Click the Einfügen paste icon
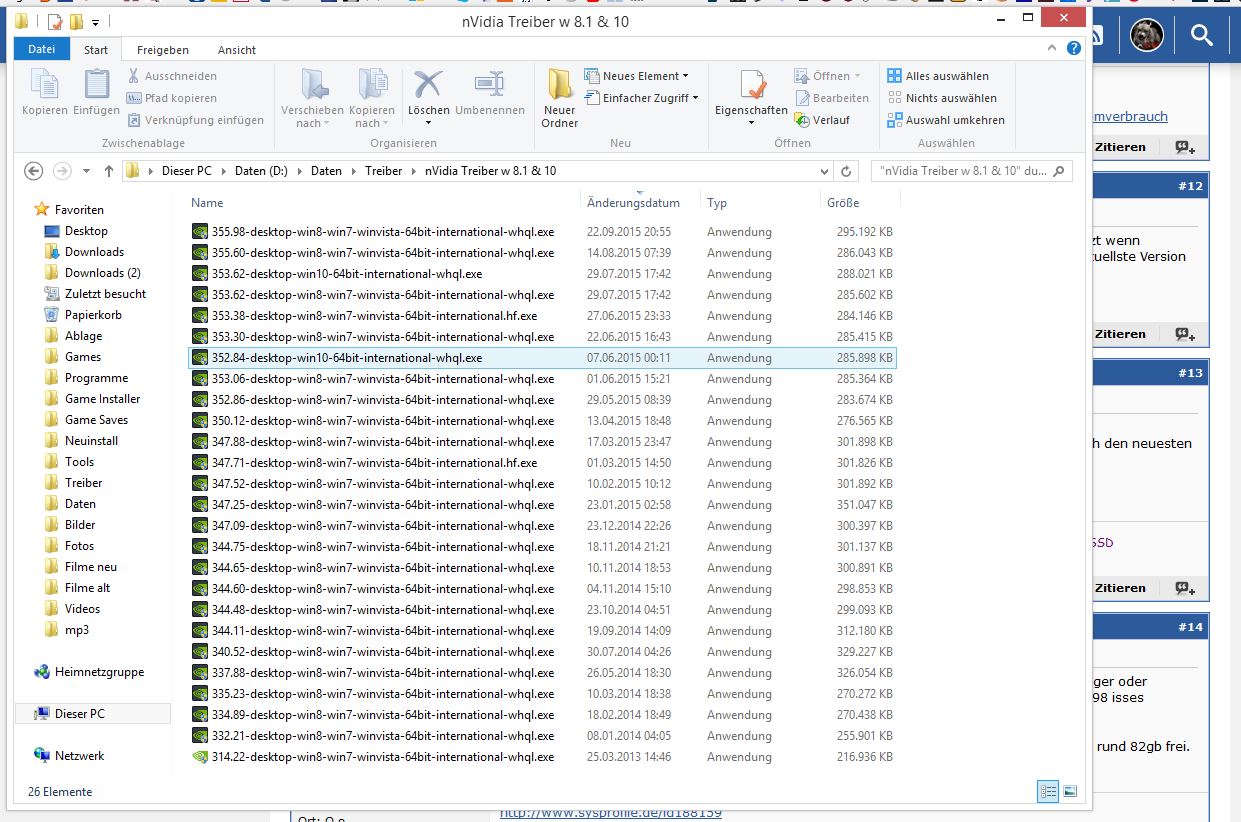 96,85
